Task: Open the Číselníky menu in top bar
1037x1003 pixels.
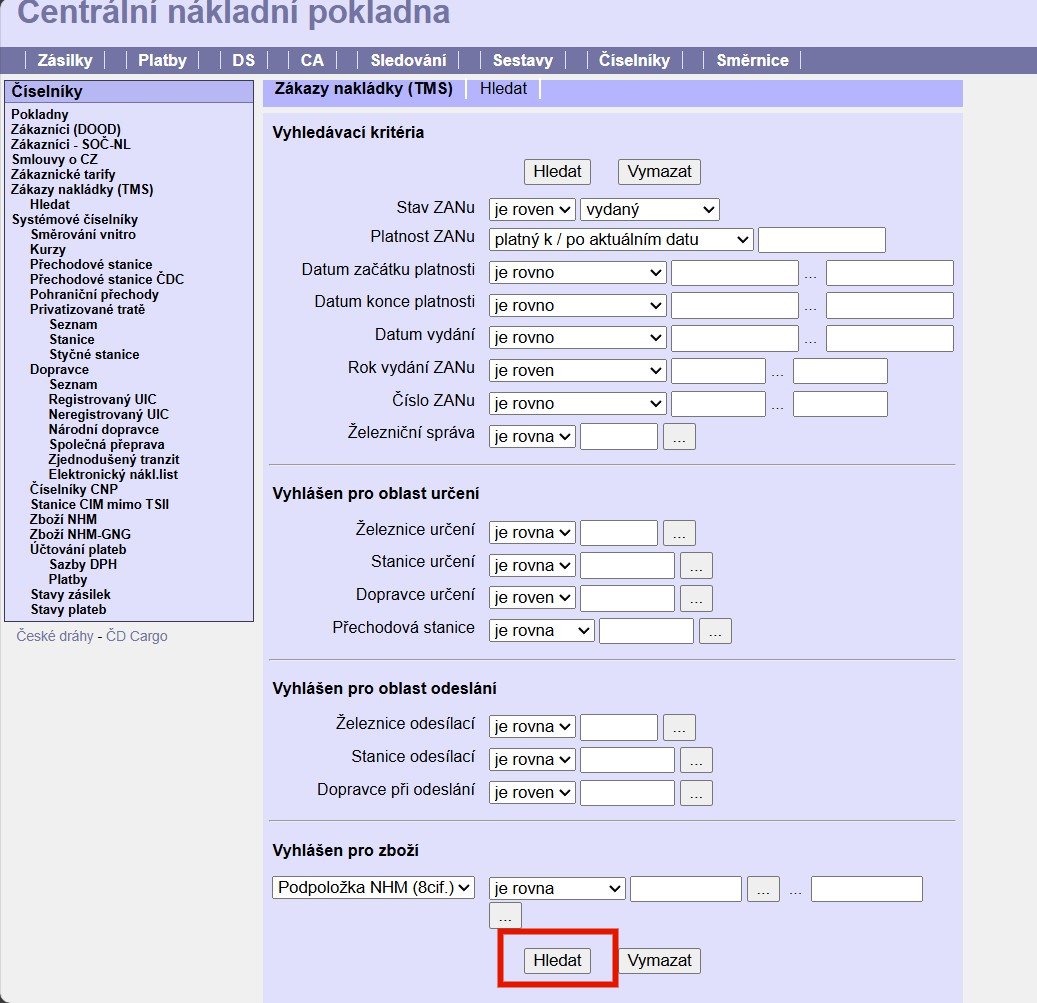Action: (634, 60)
